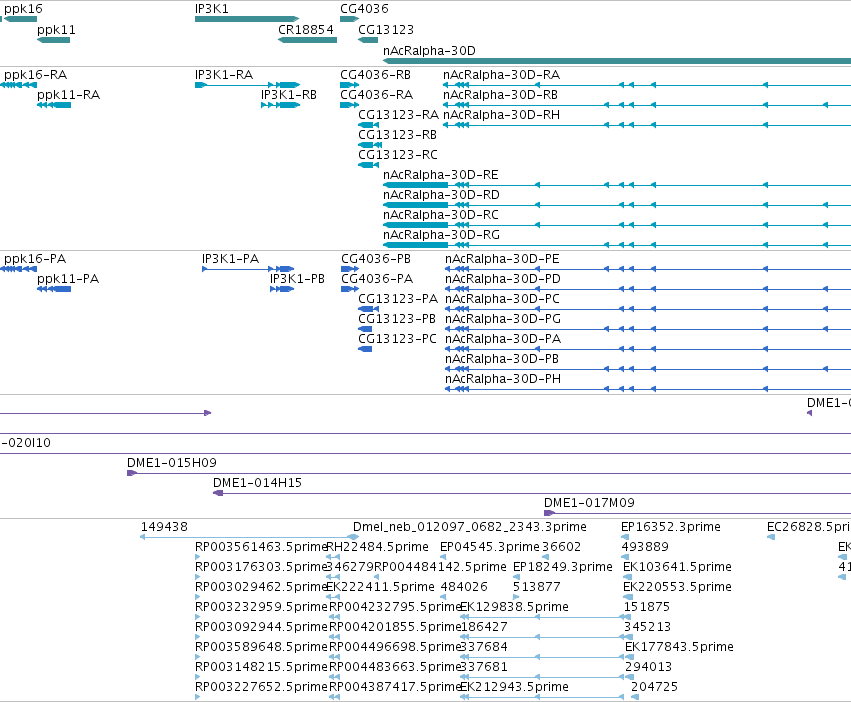Click the nAcRalpha-30D-RC transcript label
Screen dimensions: 851x702
(441, 215)
